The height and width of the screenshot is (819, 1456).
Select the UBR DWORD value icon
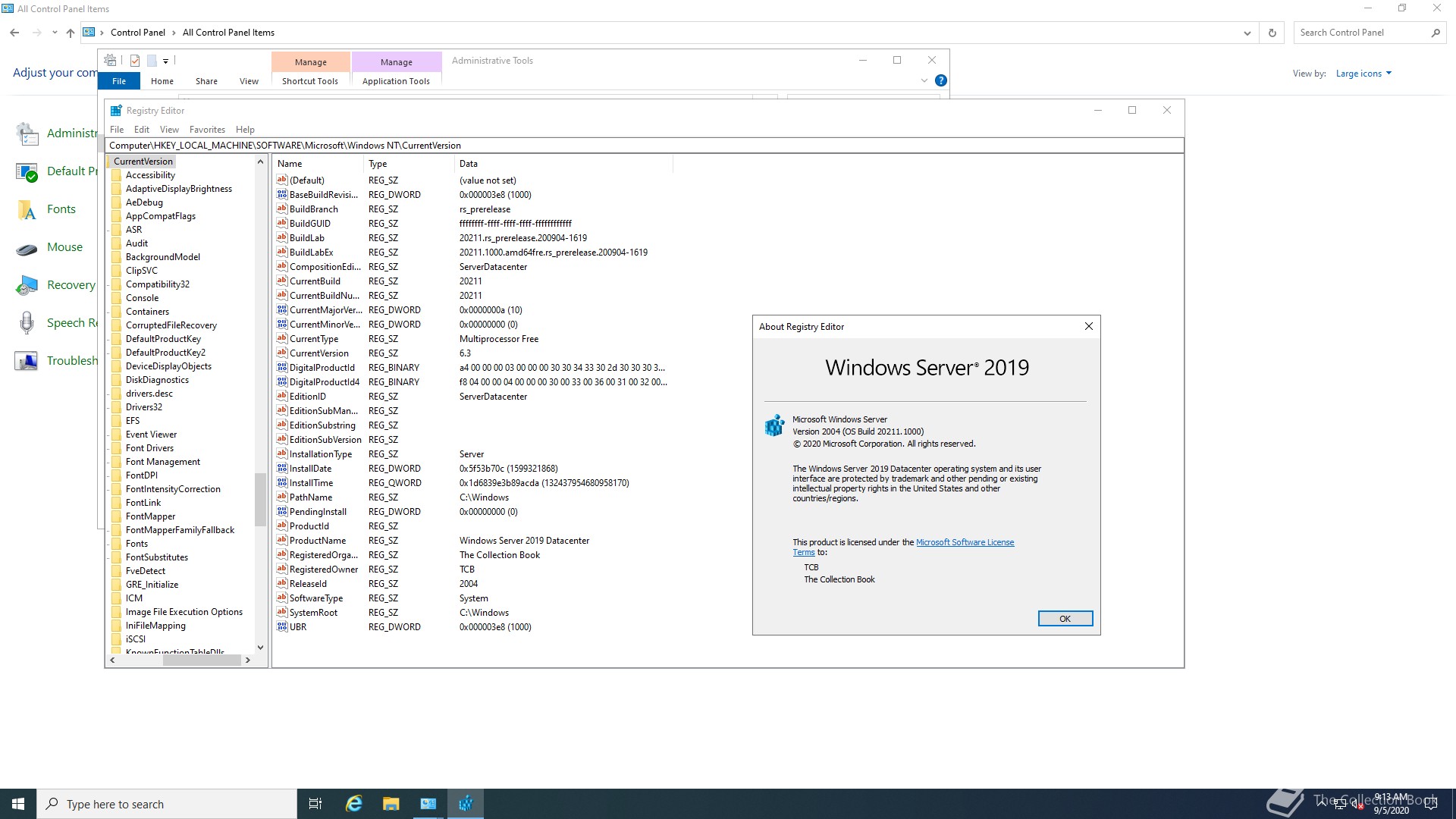click(x=282, y=626)
